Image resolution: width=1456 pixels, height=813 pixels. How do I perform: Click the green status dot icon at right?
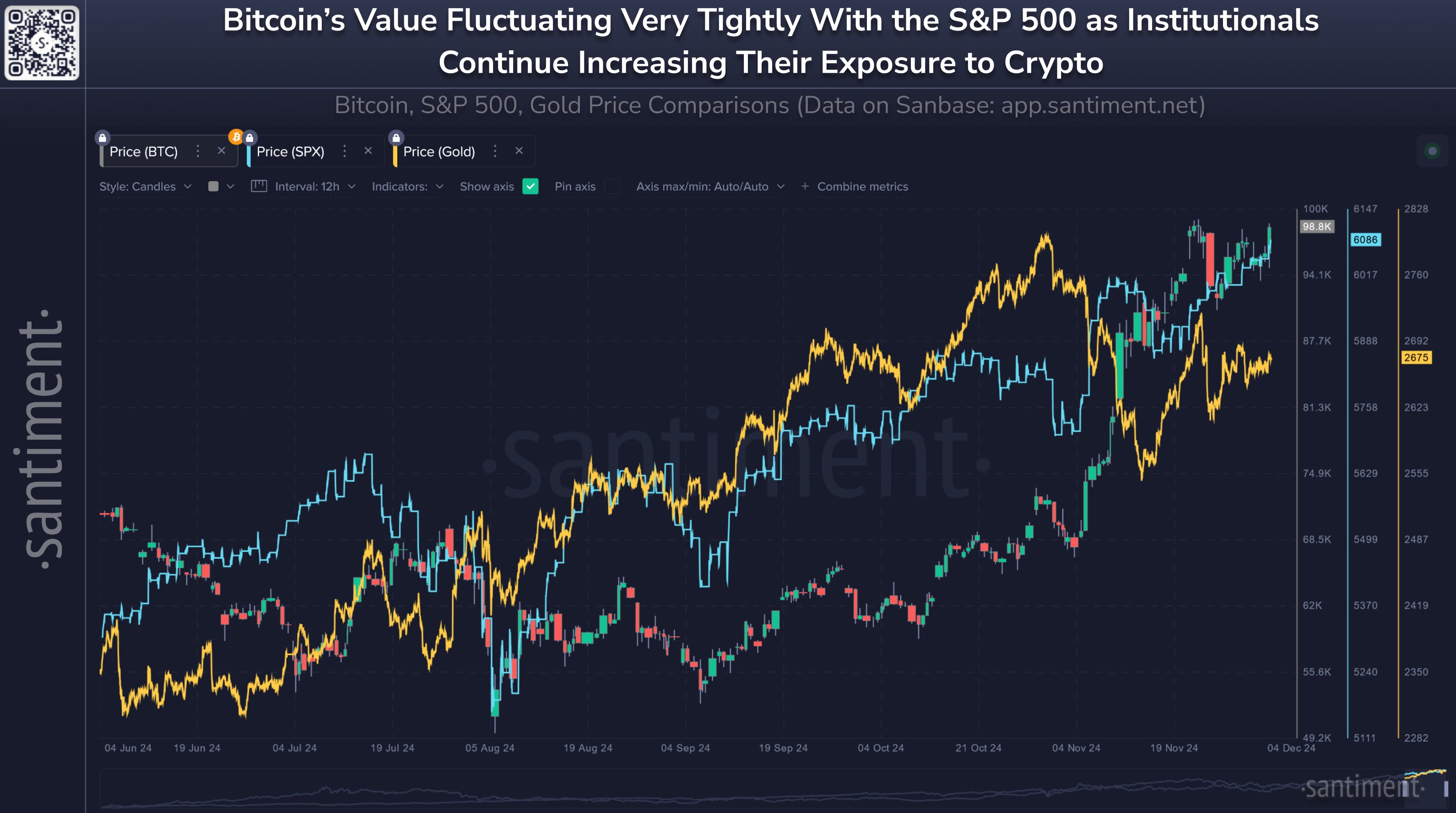click(x=1432, y=151)
